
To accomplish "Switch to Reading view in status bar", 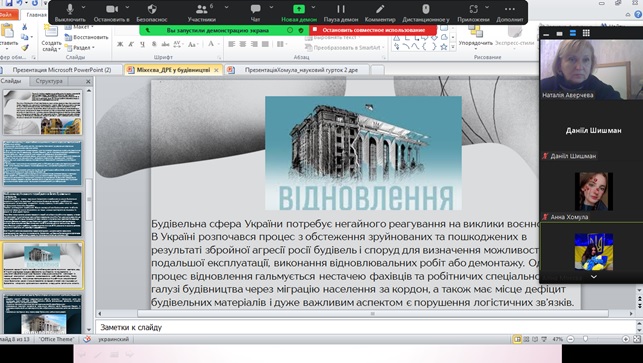I will pos(535,339).
